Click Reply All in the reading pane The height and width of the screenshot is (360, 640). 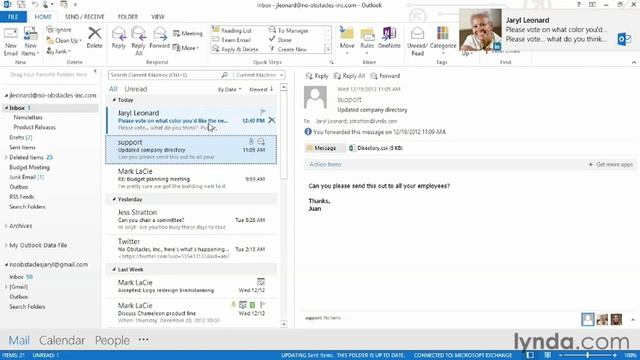tap(349, 76)
